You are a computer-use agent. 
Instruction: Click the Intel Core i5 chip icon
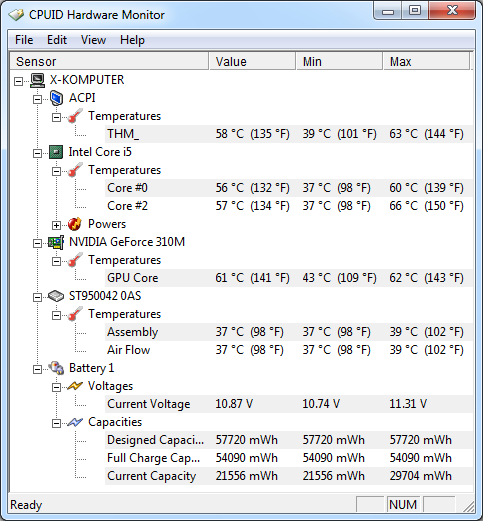(x=56, y=152)
